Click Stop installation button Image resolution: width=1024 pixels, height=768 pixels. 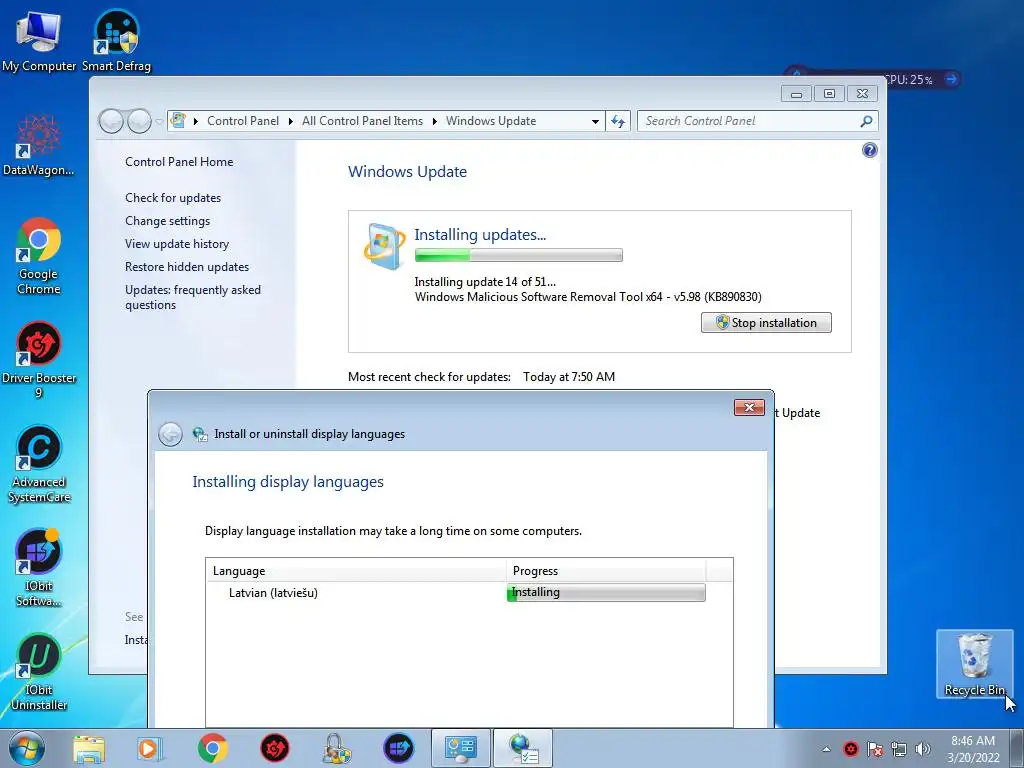tap(766, 323)
